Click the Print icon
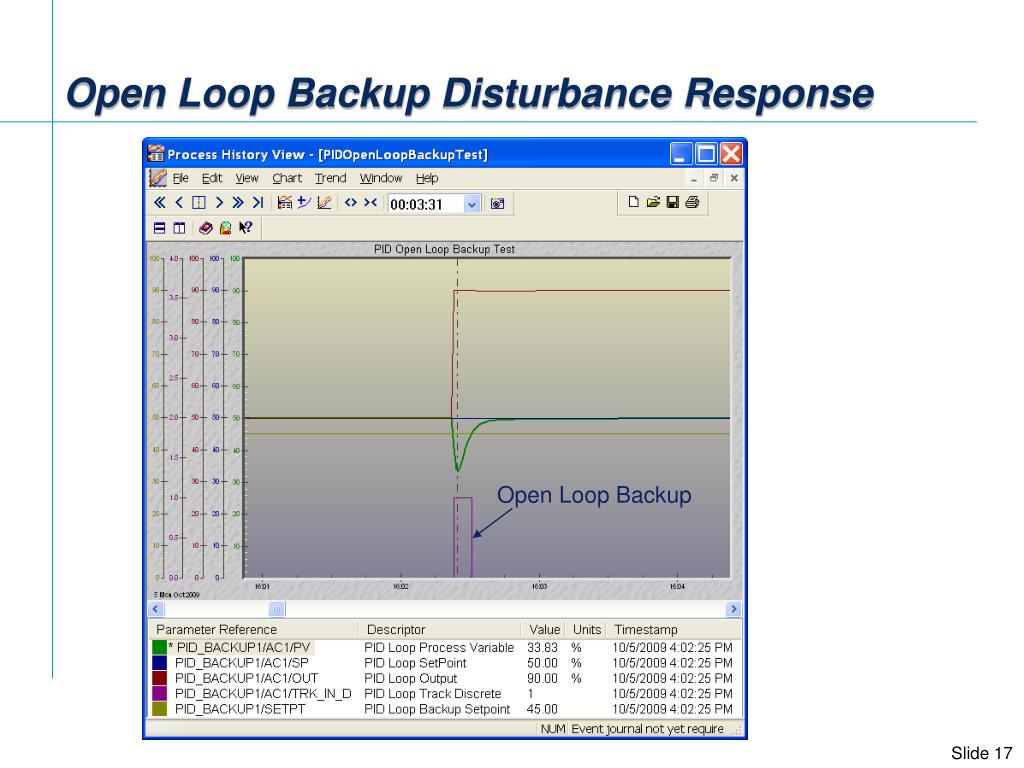Viewport: 1024px width, 768px height. coord(692,202)
